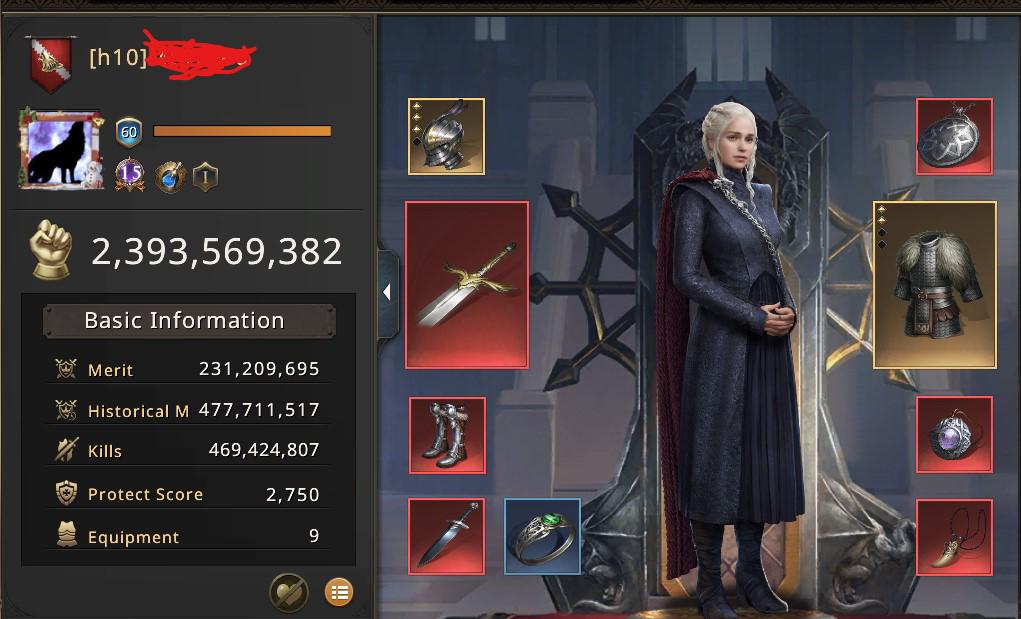Open the sword weapon slot

(x=467, y=285)
